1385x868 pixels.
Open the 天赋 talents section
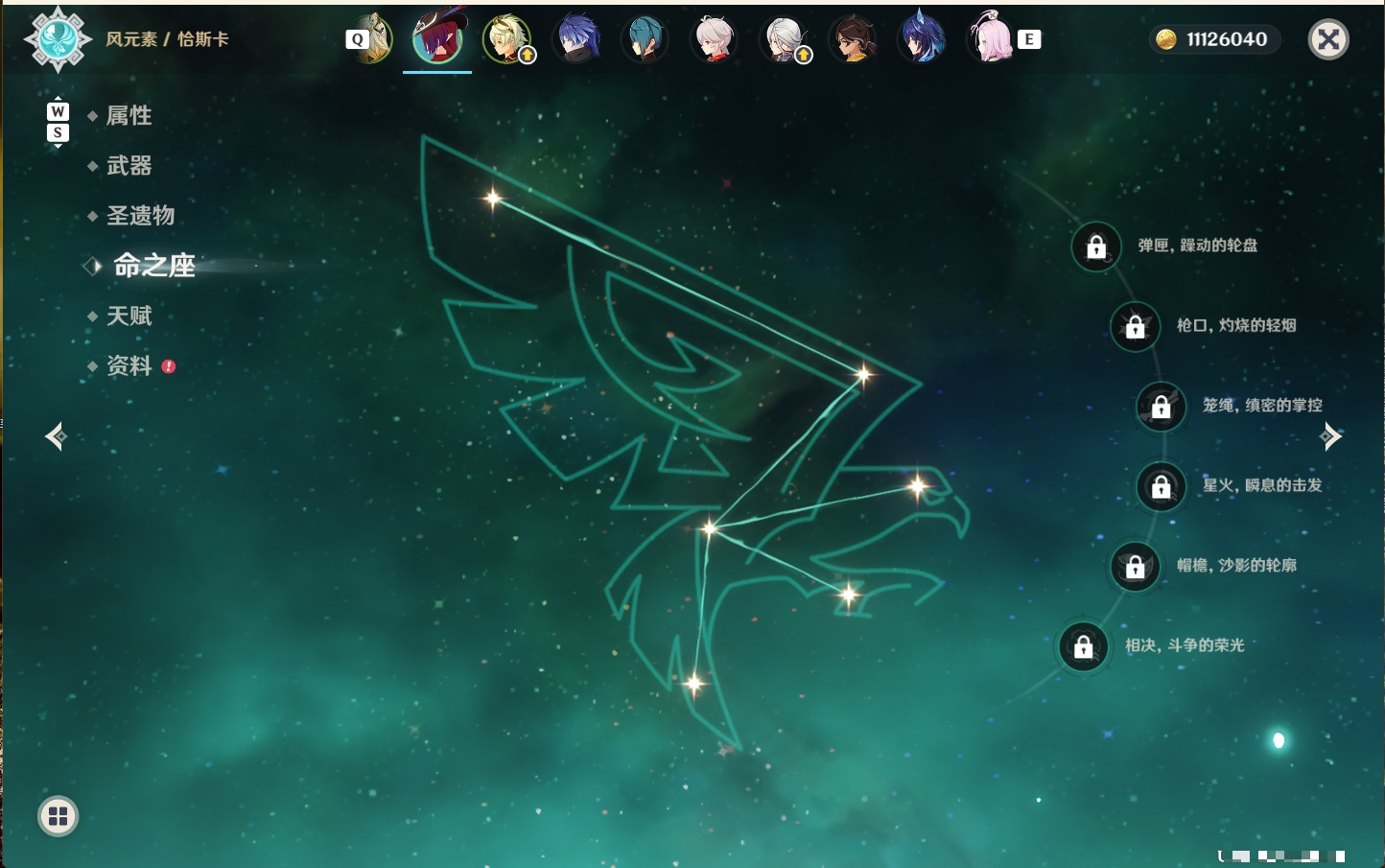click(129, 316)
